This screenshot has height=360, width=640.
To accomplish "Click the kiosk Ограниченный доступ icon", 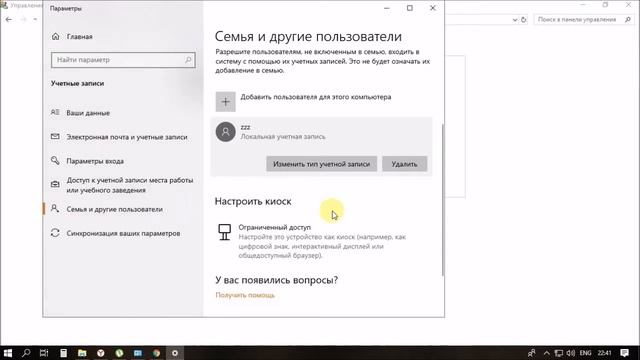I will tap(224, 232).
